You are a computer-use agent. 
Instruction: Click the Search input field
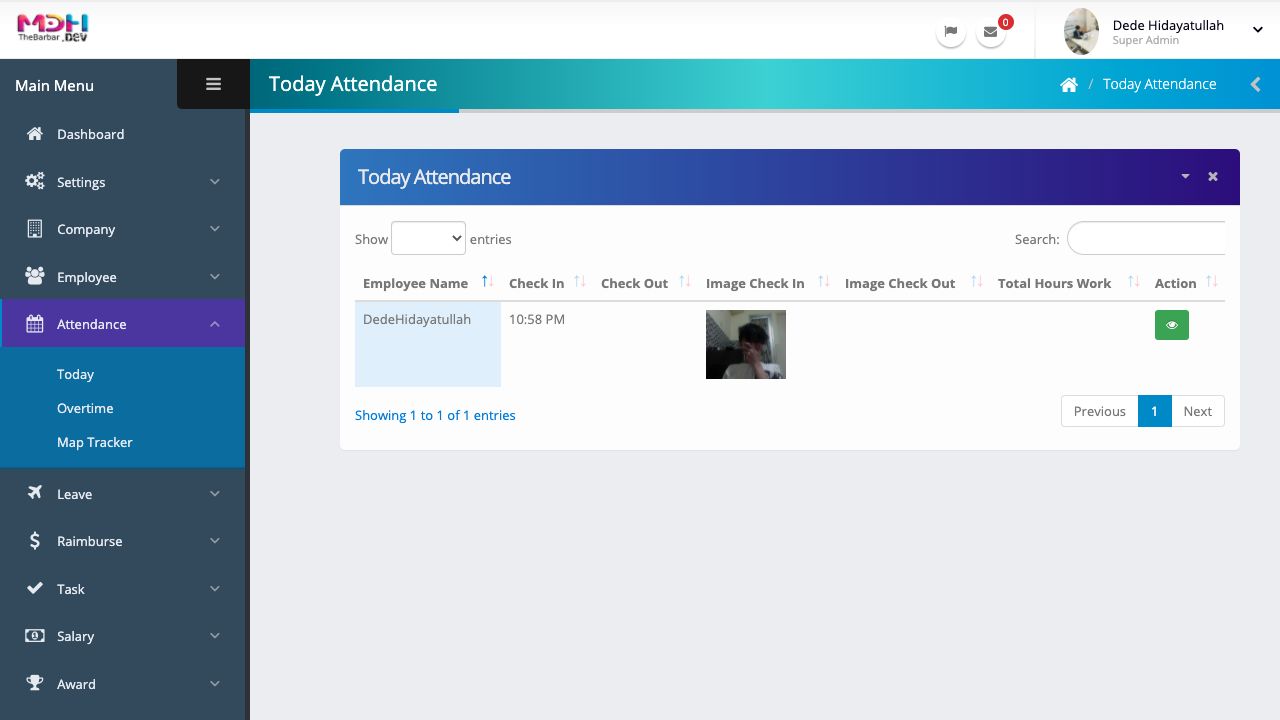(x=1146, y=239)
